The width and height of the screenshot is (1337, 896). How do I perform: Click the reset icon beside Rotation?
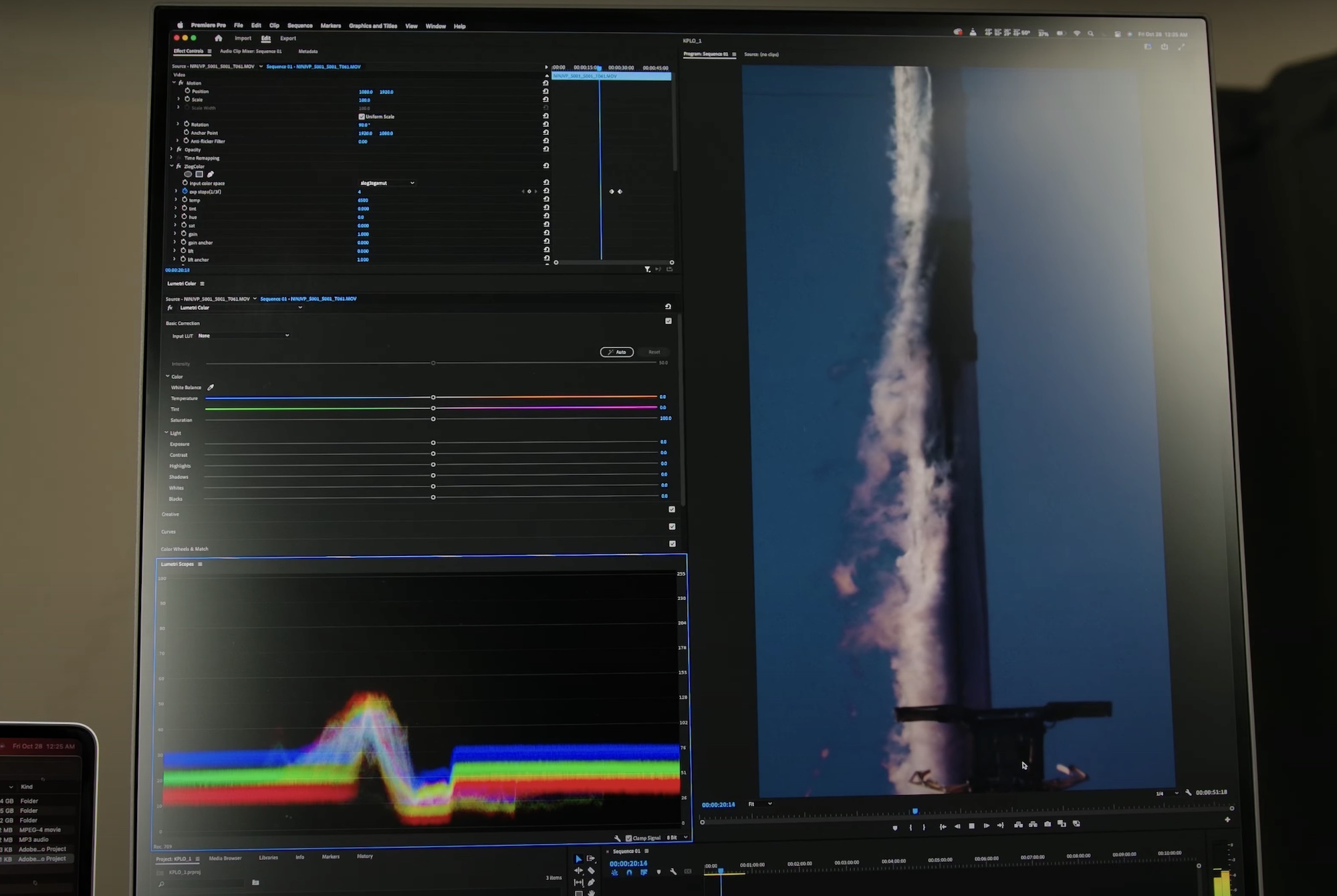545,124
